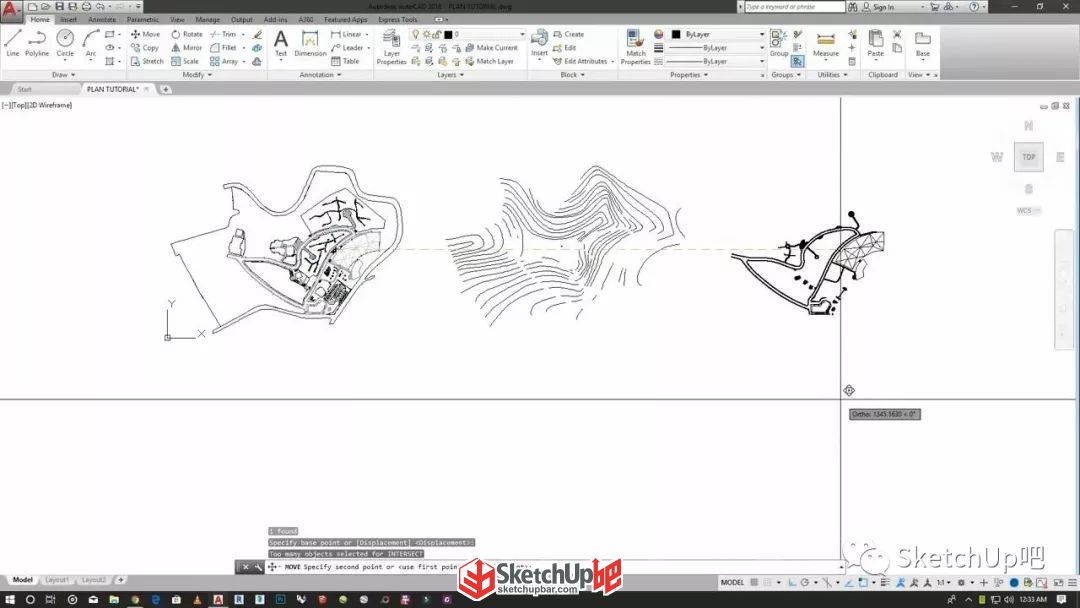1080x608 pixels.
Task: Select the Polyline tool
Action: [x=37, y=43]
